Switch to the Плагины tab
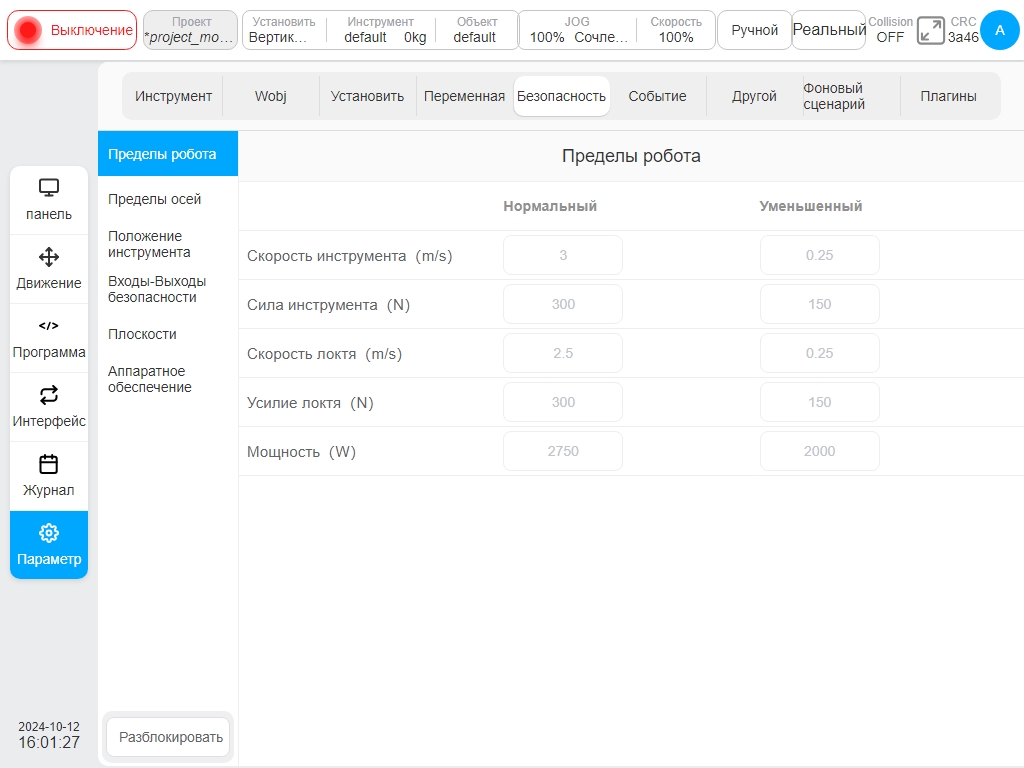This screenshot has height=768, width=1024. point(948,96)
